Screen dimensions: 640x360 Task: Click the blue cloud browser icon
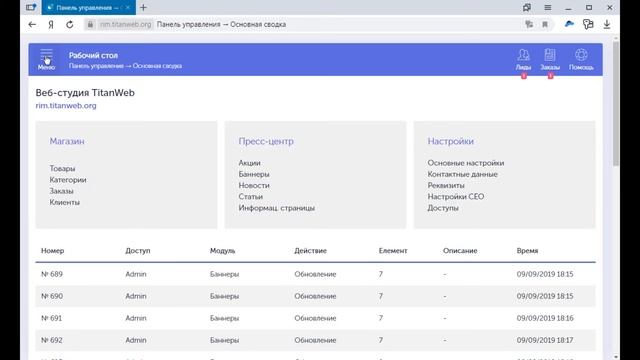(x=569, y=24)
